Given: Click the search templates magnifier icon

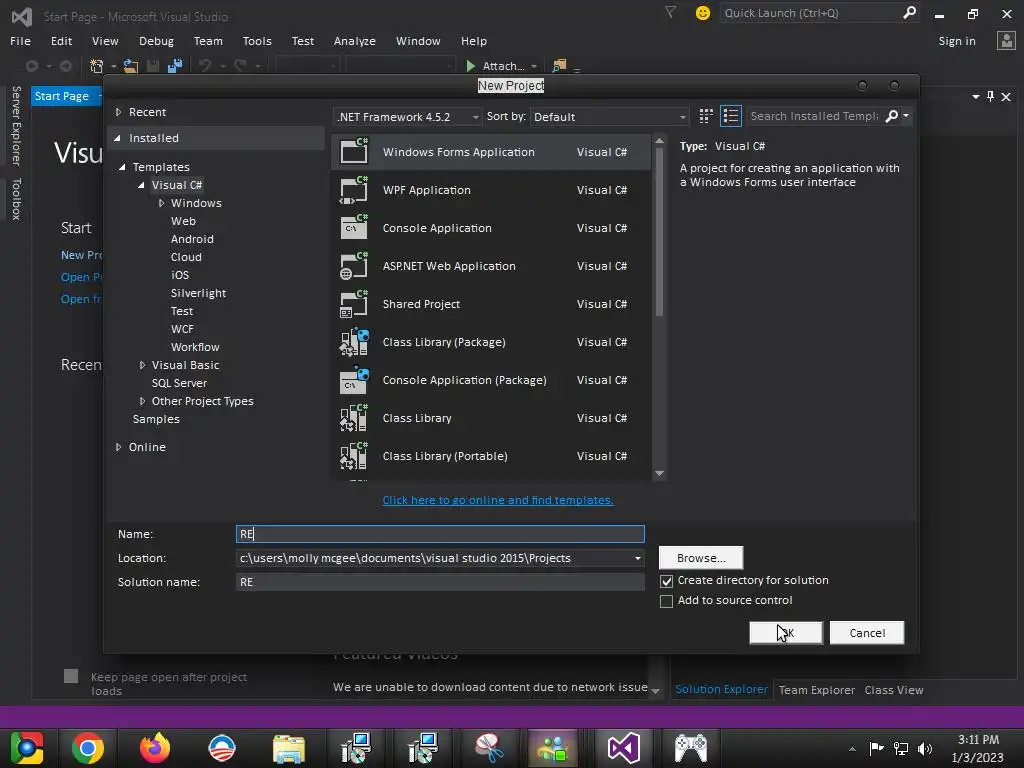Looking at the screenshot, I should pyautogui.click(x=891, y=116).
